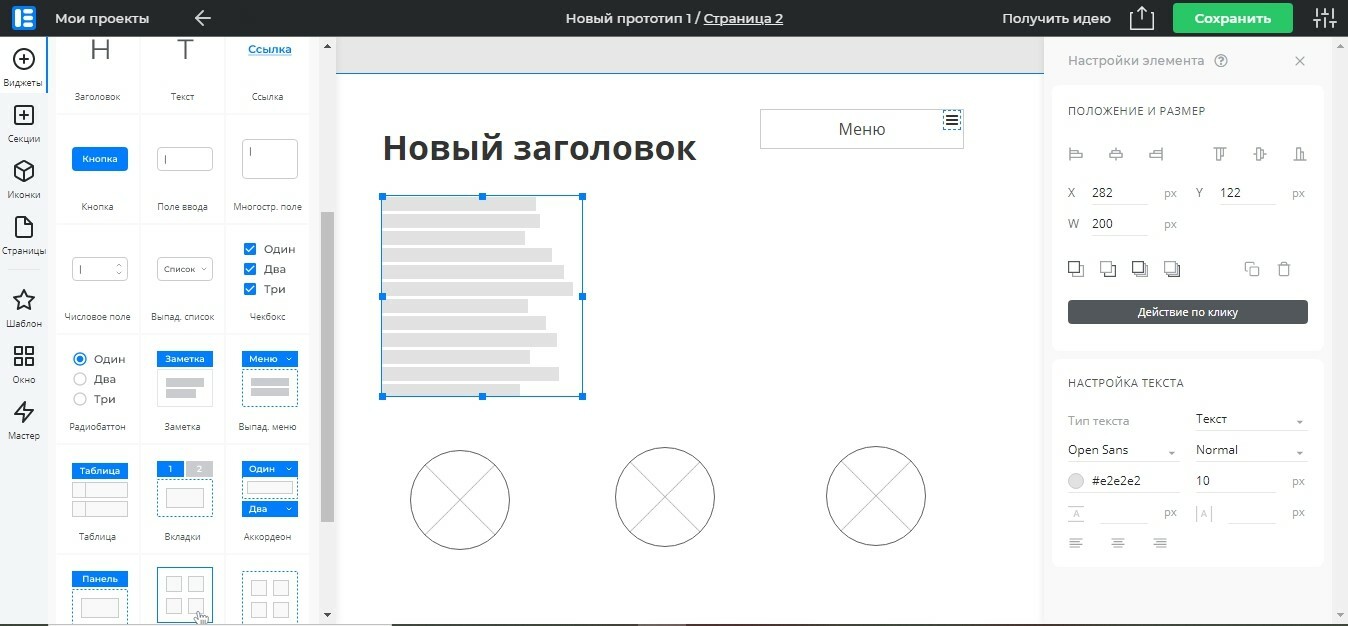Open the sliders settings icon in the top bar
The image size is (1348, 626).
(x=1324, y=18)
